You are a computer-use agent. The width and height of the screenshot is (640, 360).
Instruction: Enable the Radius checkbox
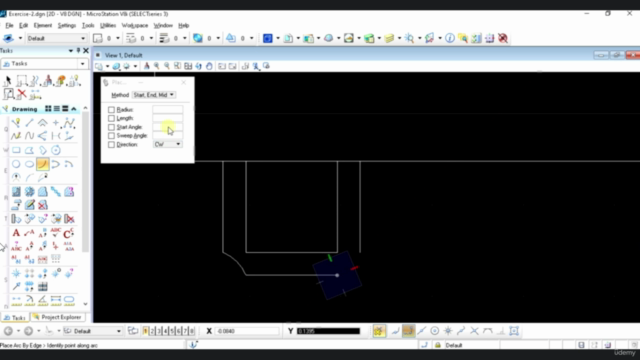pos(111,110)
